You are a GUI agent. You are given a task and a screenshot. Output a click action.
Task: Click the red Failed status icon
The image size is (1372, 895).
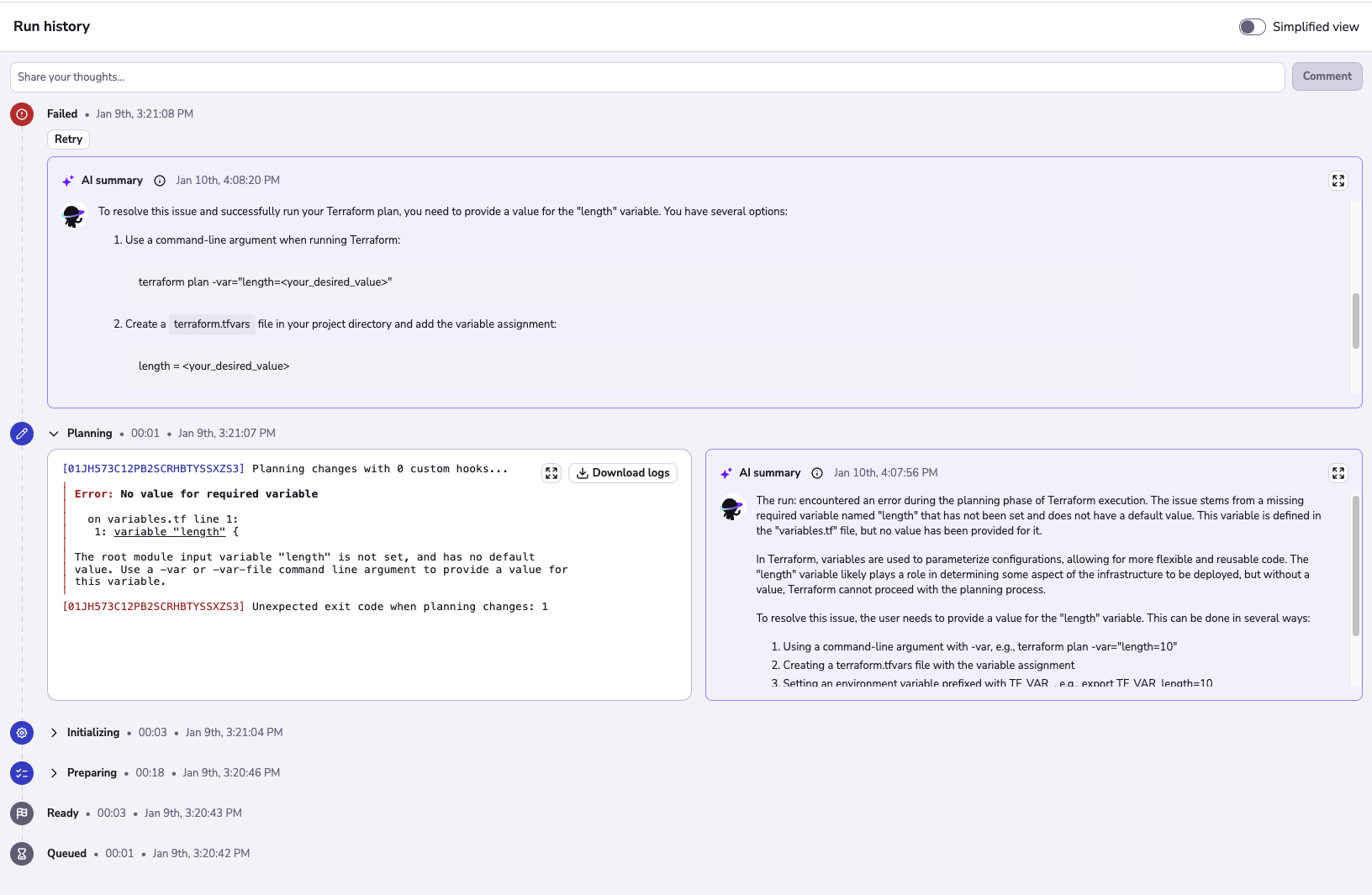(x=22, y=114)
